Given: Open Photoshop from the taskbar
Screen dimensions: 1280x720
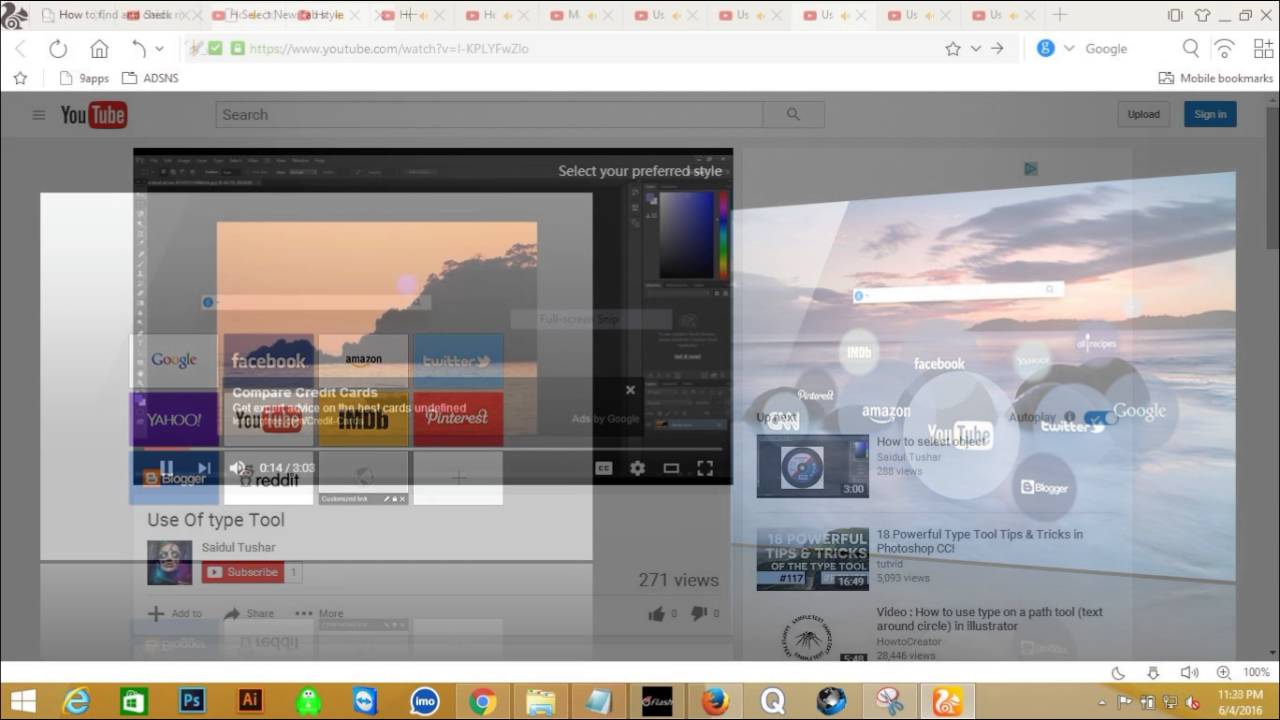Looking at the screenshot, I should [191, 701].
